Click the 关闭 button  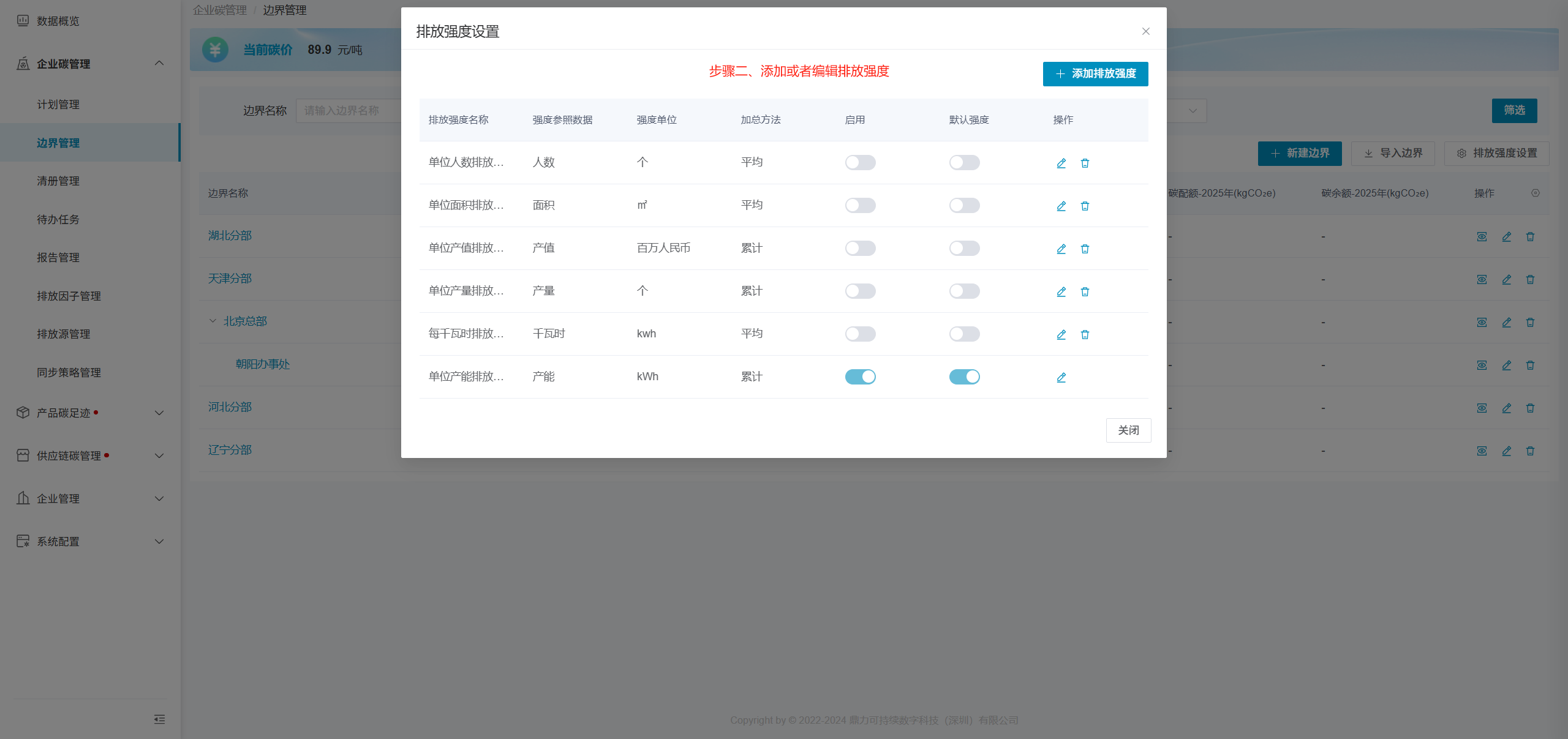(1128, 430)
